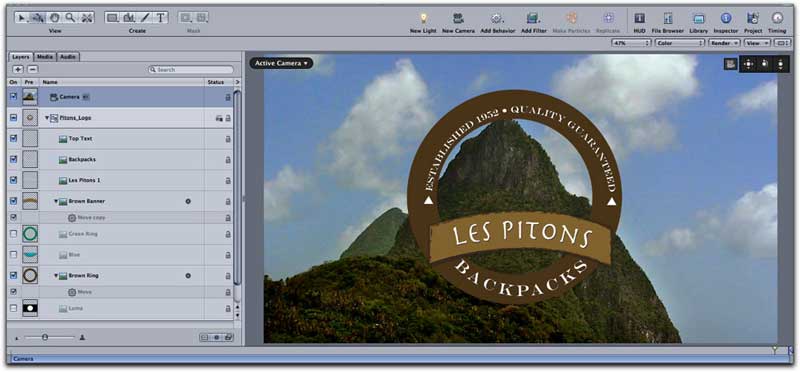
Task: Switch to the Audio tab
Action: [x=68, y=57]
